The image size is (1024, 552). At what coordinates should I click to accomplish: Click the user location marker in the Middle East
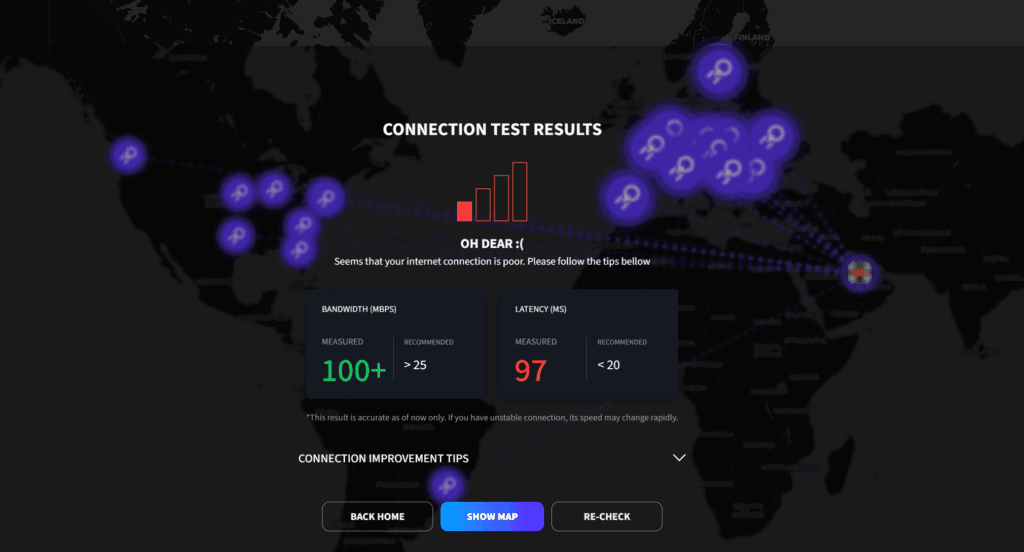point(859,272)
